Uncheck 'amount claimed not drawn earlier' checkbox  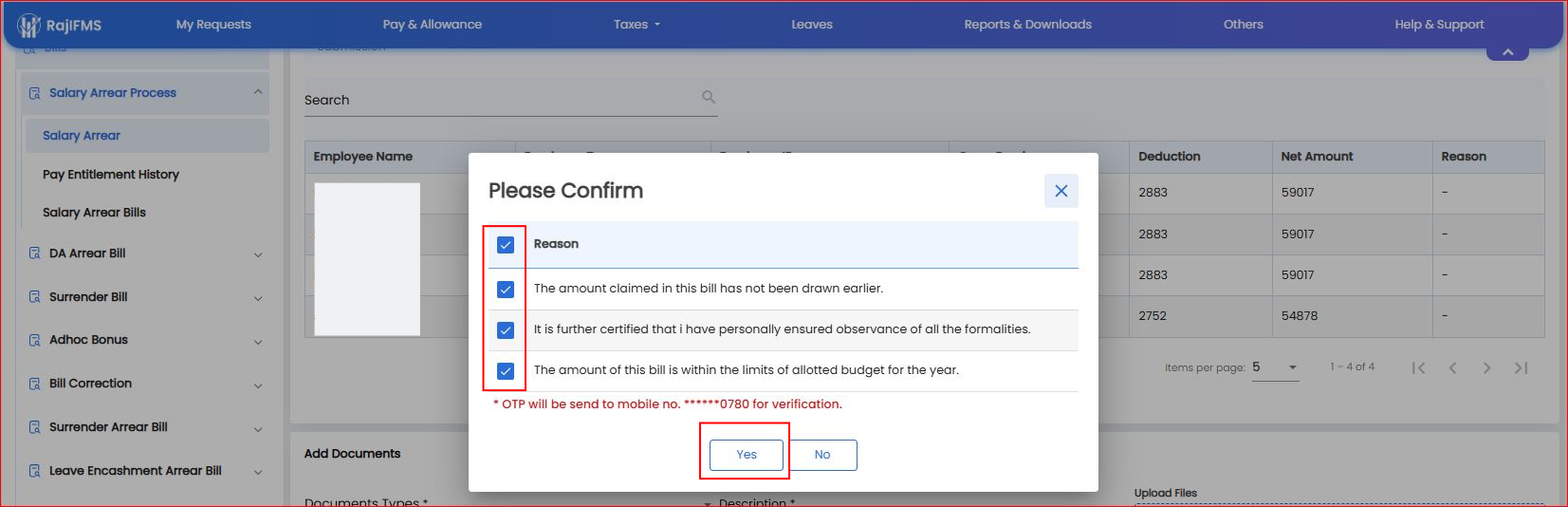point(506,290)
